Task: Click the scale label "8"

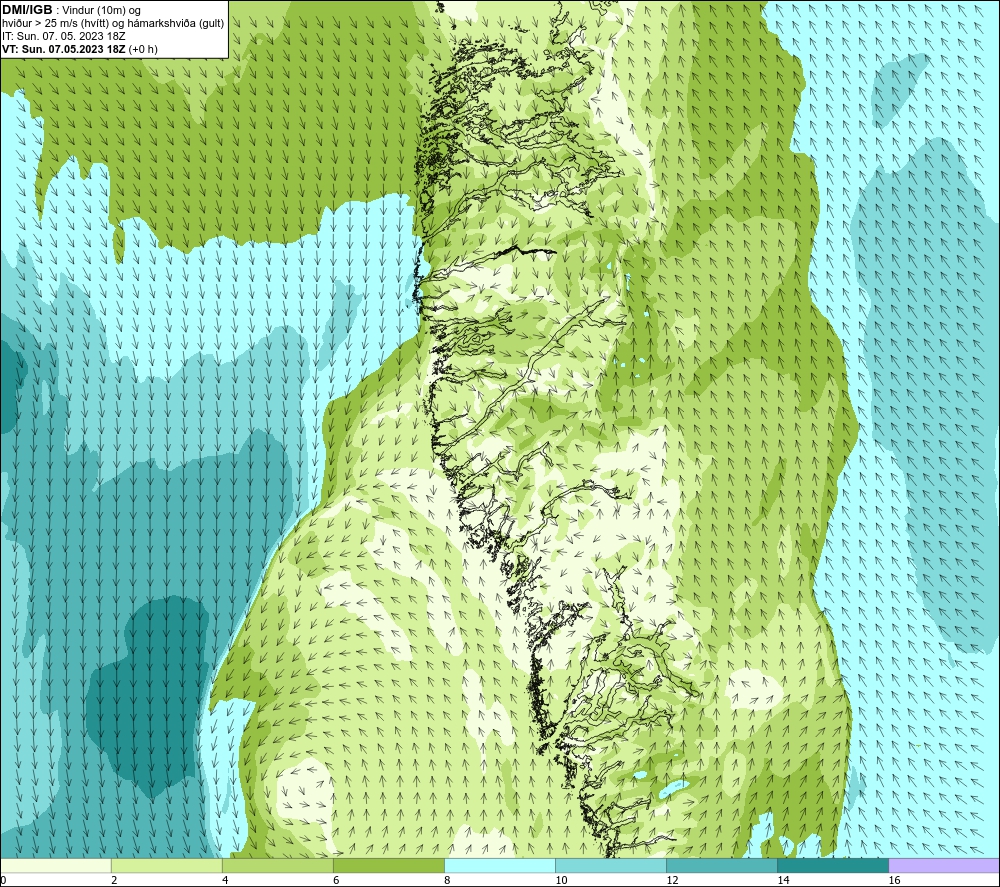Action: click(x=446, y=881)
